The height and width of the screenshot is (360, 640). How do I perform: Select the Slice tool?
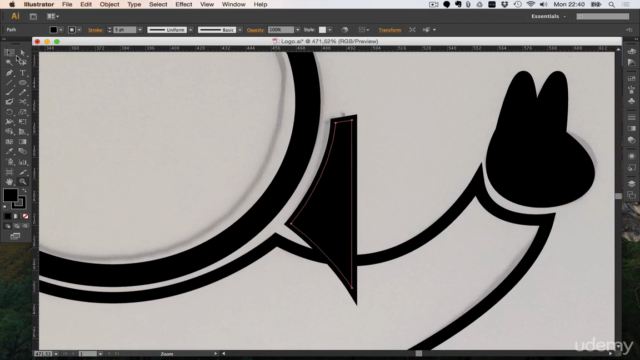tap(22, 172)
